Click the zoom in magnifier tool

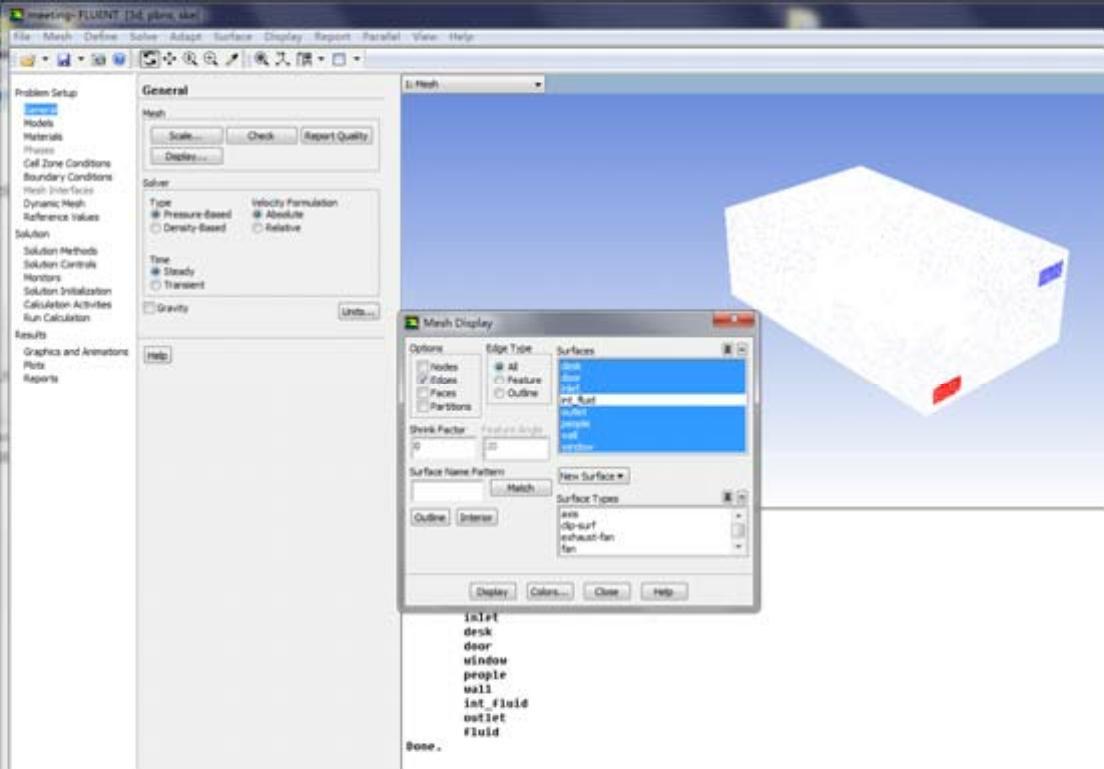[x=190, y=60]
